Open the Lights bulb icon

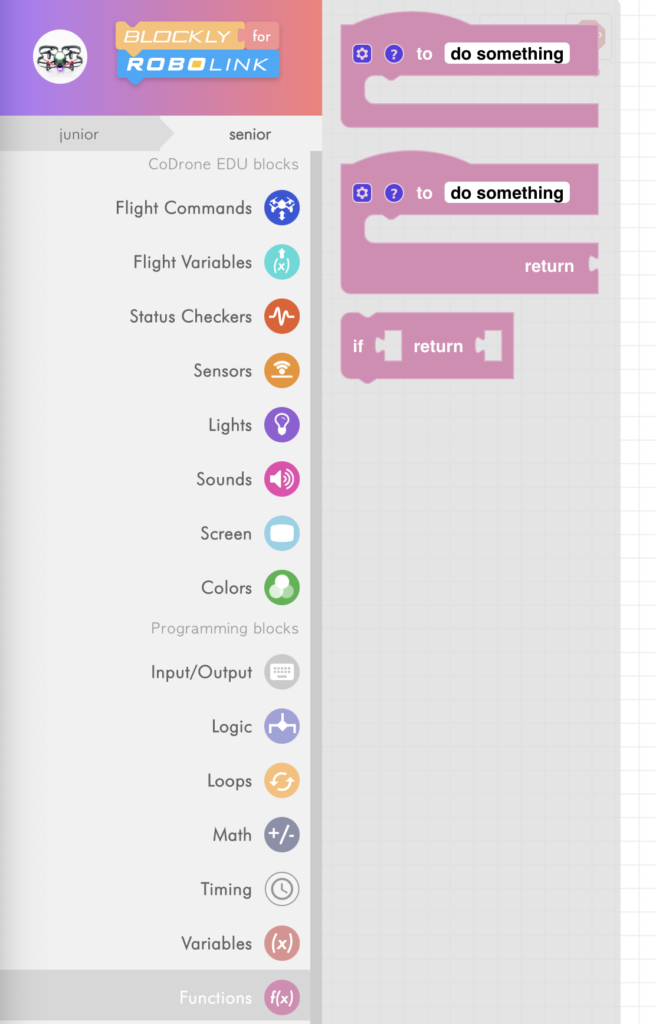pos(282,425)
